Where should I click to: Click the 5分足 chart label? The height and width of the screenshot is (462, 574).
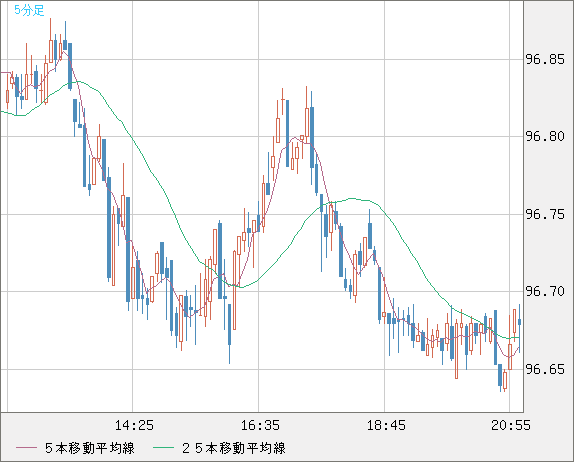pos(29,10)
